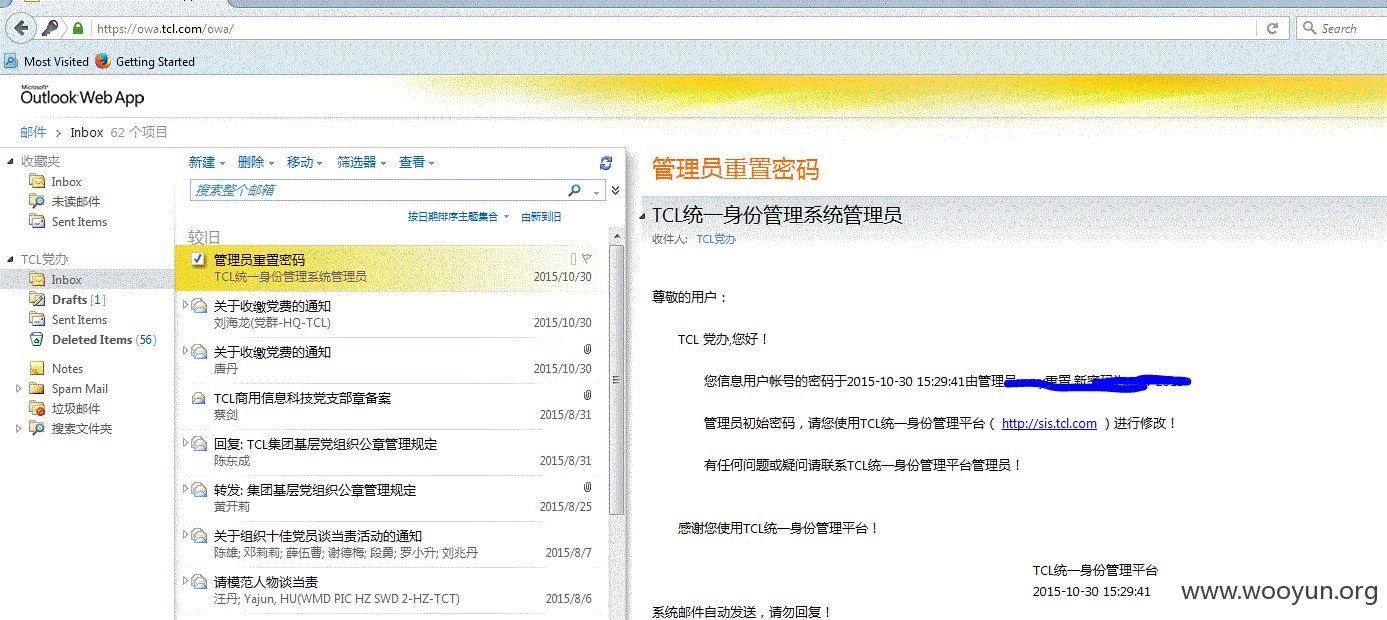This screenshot has height=620, width=1387.
Task: Collapse the message header triangle beside TCL统一身份管理系统管理员
Action: (642, 216)
